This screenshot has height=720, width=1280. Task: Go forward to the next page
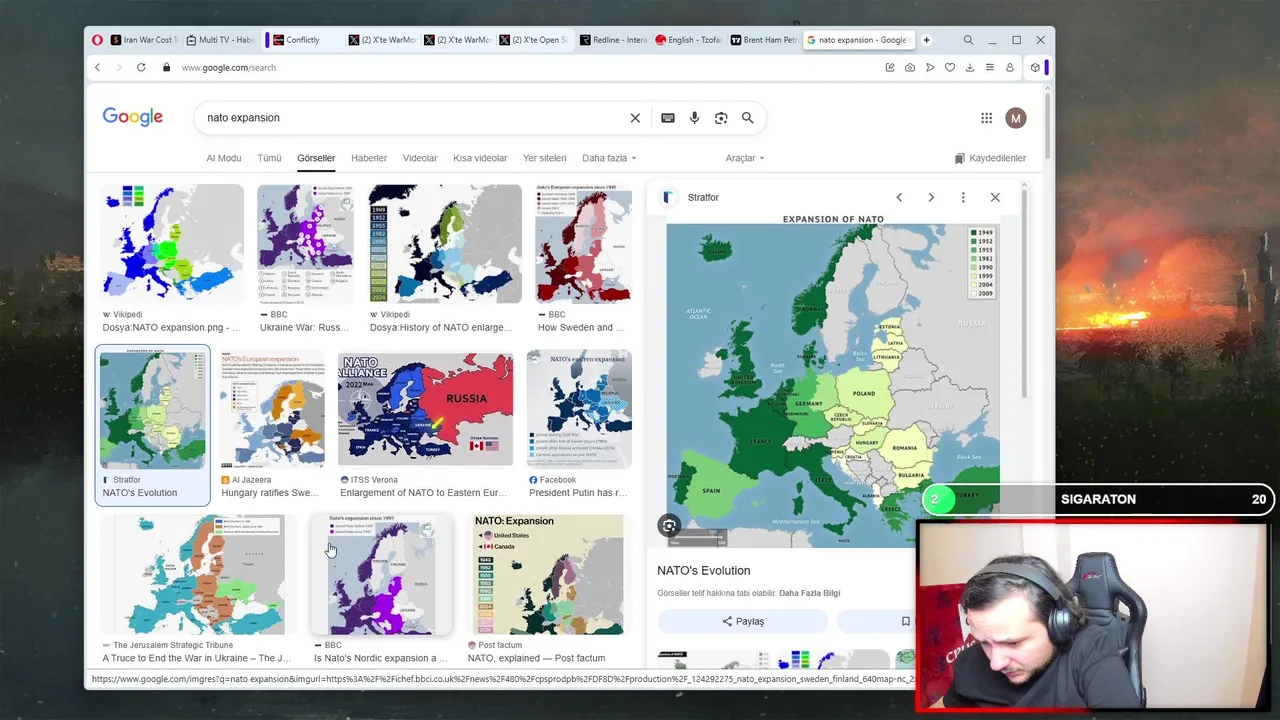[x=118, y=67]
